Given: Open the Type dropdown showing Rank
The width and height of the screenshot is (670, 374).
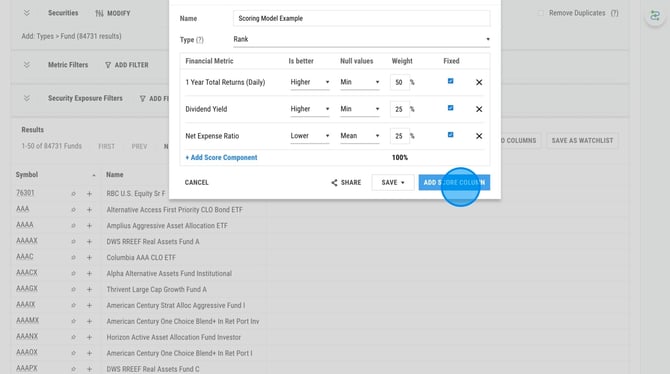Looking at the screenshot, I should pyautogui.click(x=361, y=39).
